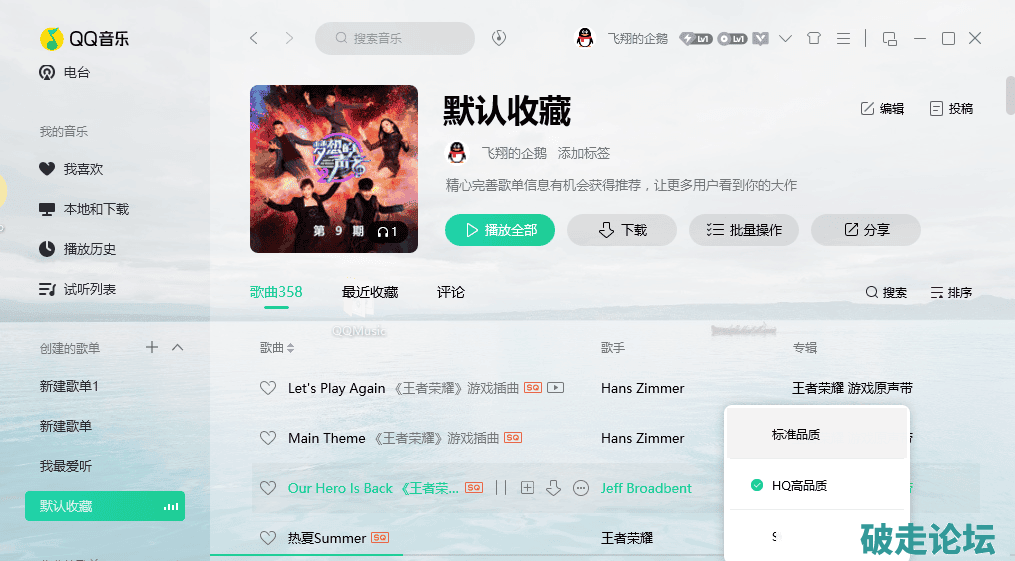The width and height of the screenshot is (1015, 561).
Task: Add Our Hero Is Back to a playlist
Action: click(528, 488)
